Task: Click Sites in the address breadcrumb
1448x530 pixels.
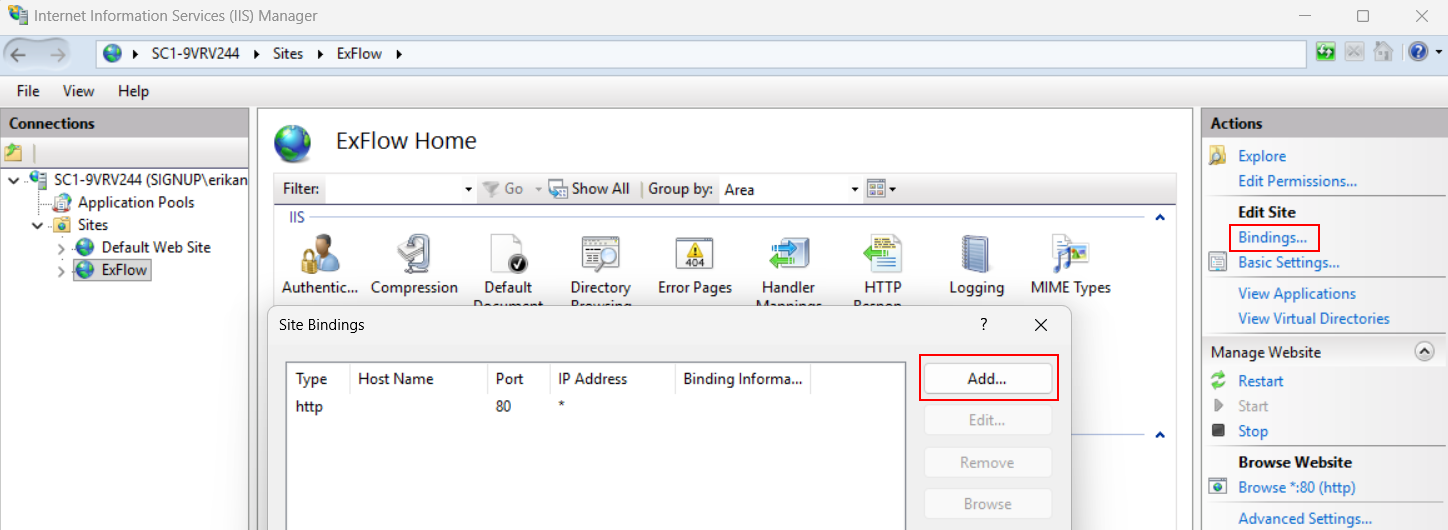Action: pos(288,54)
